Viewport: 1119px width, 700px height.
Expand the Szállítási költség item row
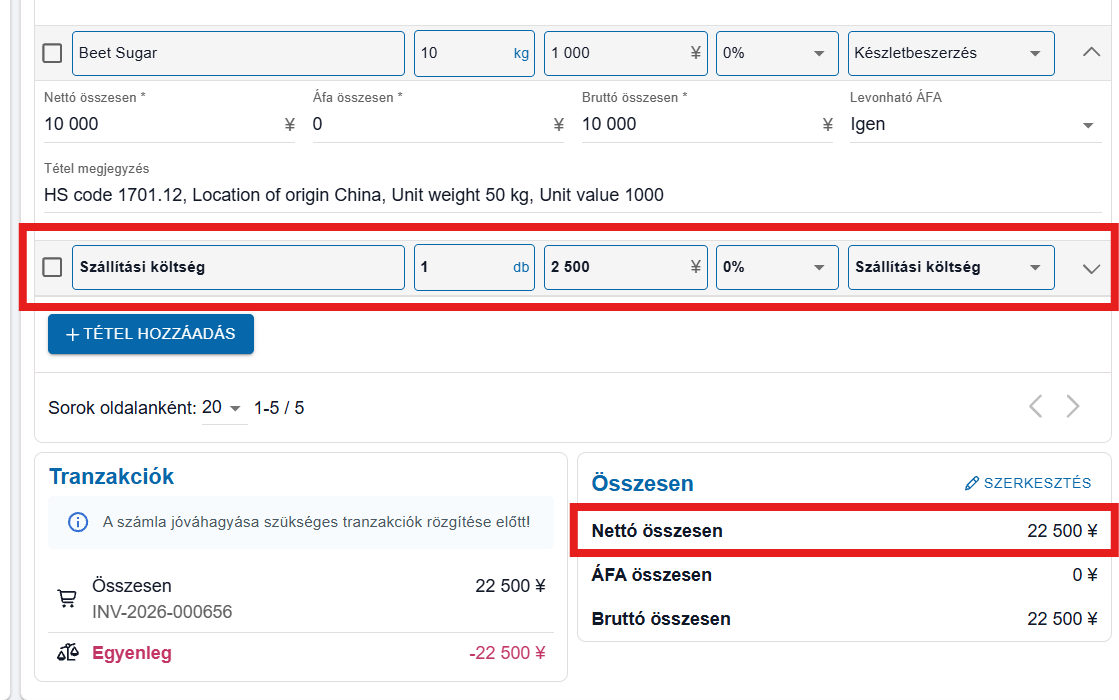pyautogui.click(x=1091, y=268)
